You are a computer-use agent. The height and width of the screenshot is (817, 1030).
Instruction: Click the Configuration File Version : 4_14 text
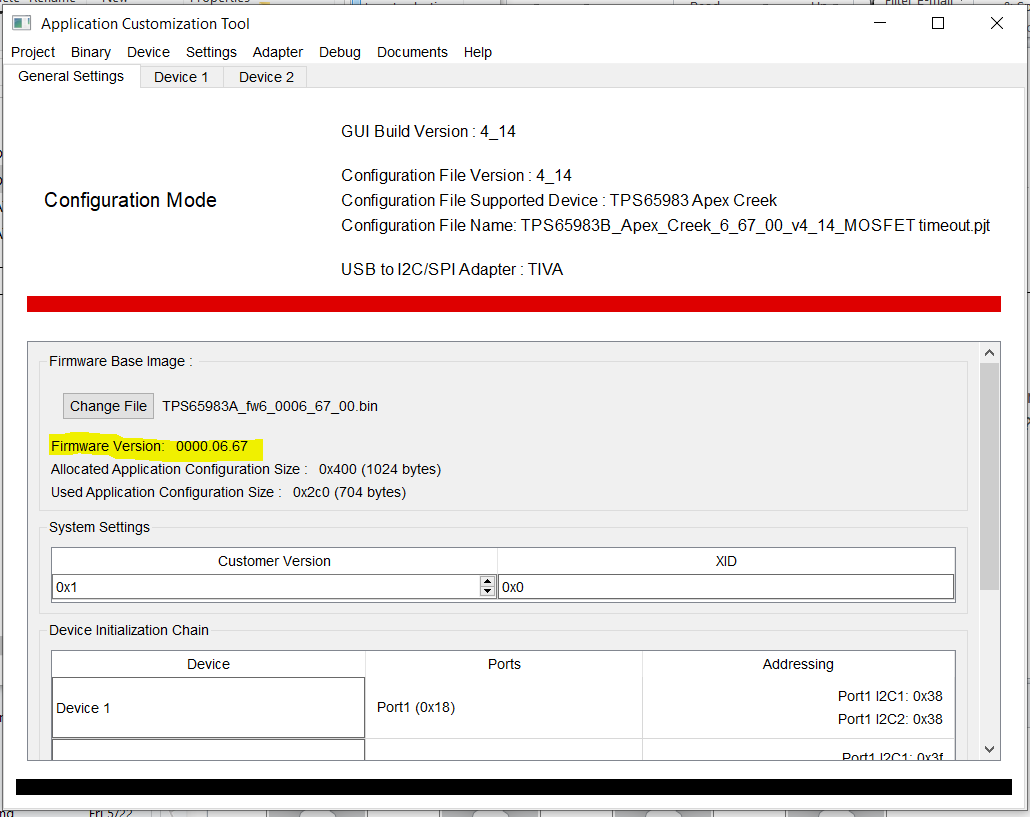click(457, 175)
